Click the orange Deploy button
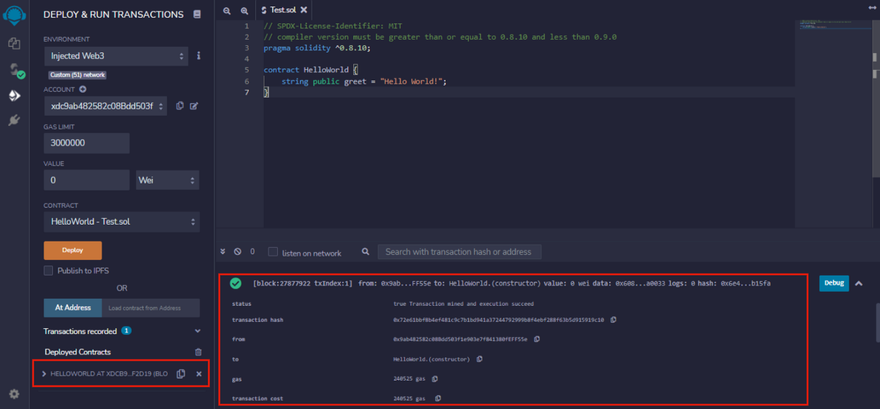The width and height of the screenshot is (880, 409). [72, 250]
